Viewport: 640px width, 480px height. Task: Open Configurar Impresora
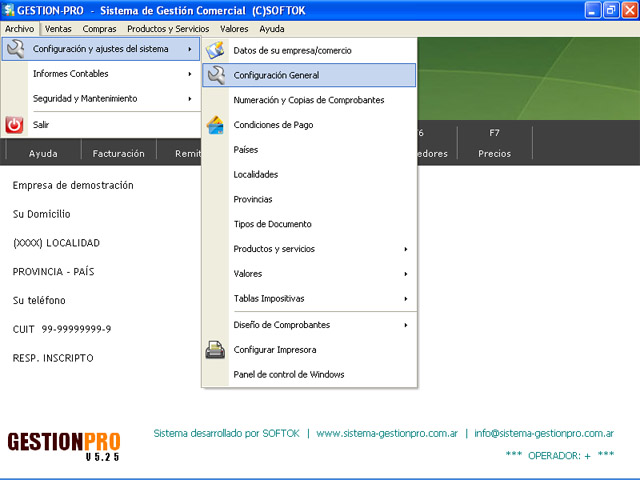[x=309, y=350]
